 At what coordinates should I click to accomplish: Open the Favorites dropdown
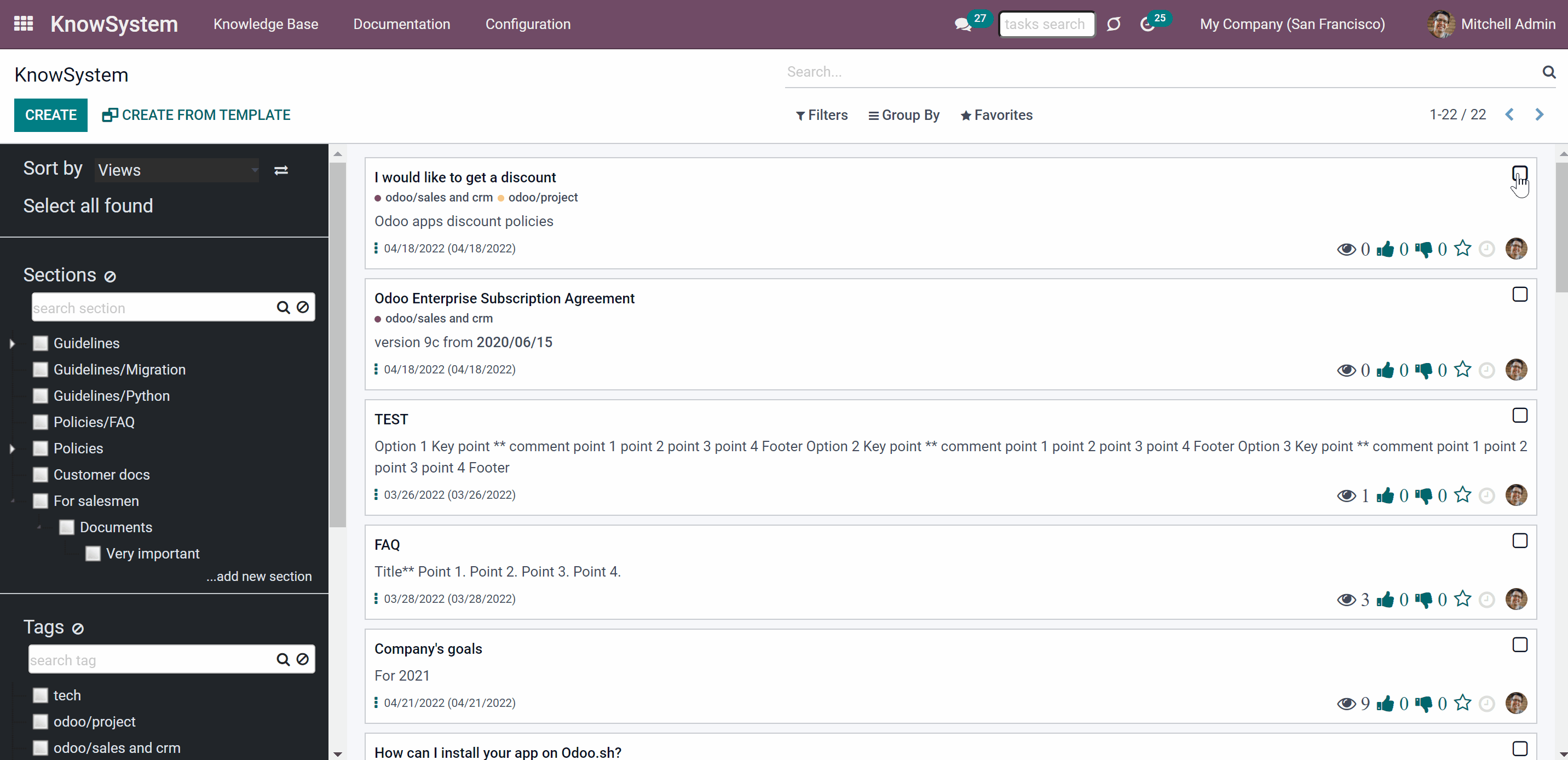pyautogui.click(x=996, y=115)
